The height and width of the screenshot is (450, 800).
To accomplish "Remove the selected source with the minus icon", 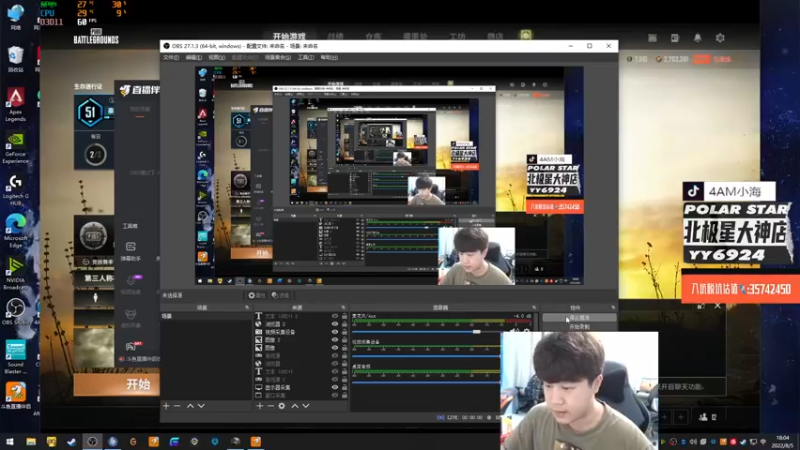I will click(x=270, y=406).
